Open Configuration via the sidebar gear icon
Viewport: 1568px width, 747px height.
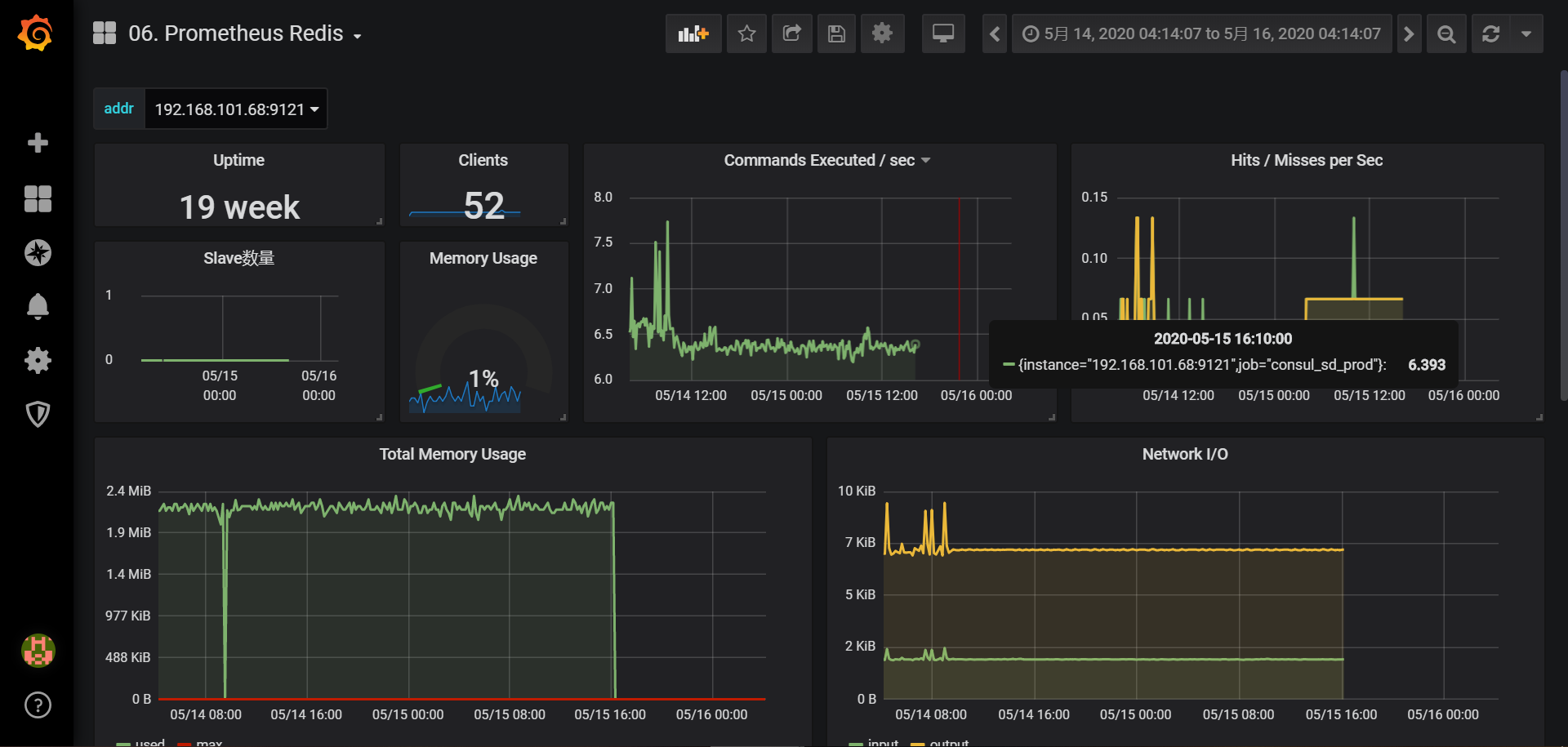[38, 360]
